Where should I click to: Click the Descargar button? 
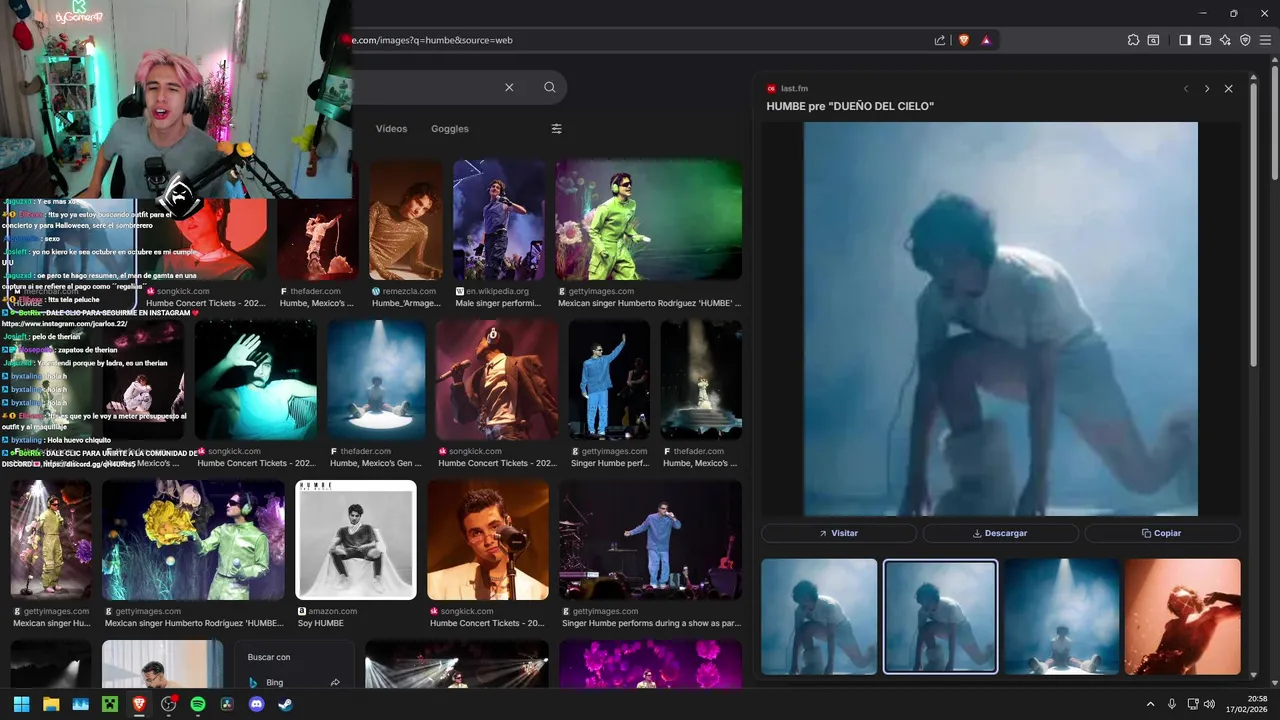tap(1000, 533)
